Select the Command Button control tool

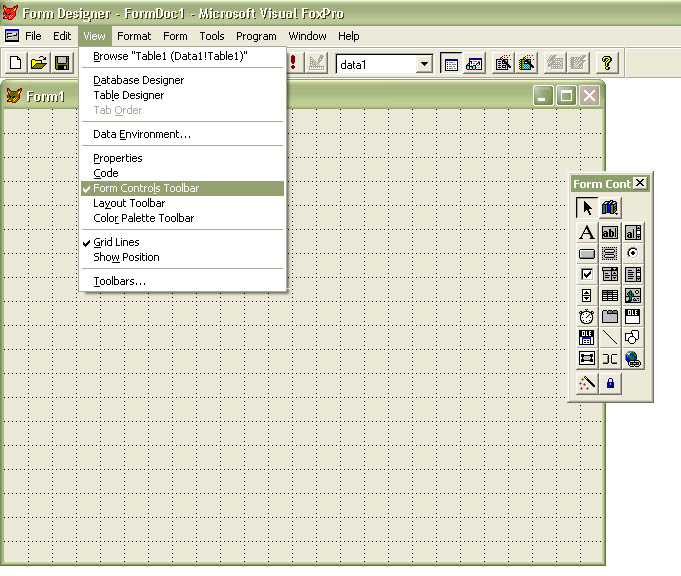coord(587,253)
